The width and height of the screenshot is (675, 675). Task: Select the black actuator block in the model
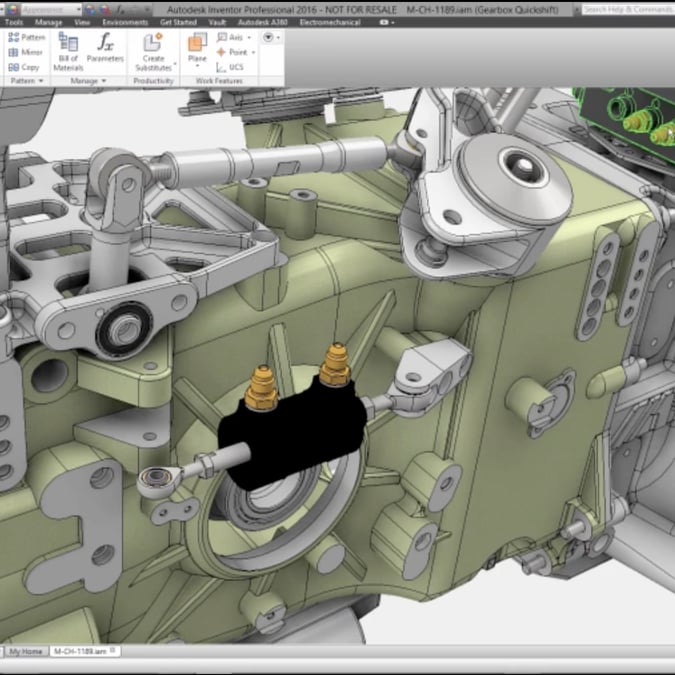click(x=293, y=435)
